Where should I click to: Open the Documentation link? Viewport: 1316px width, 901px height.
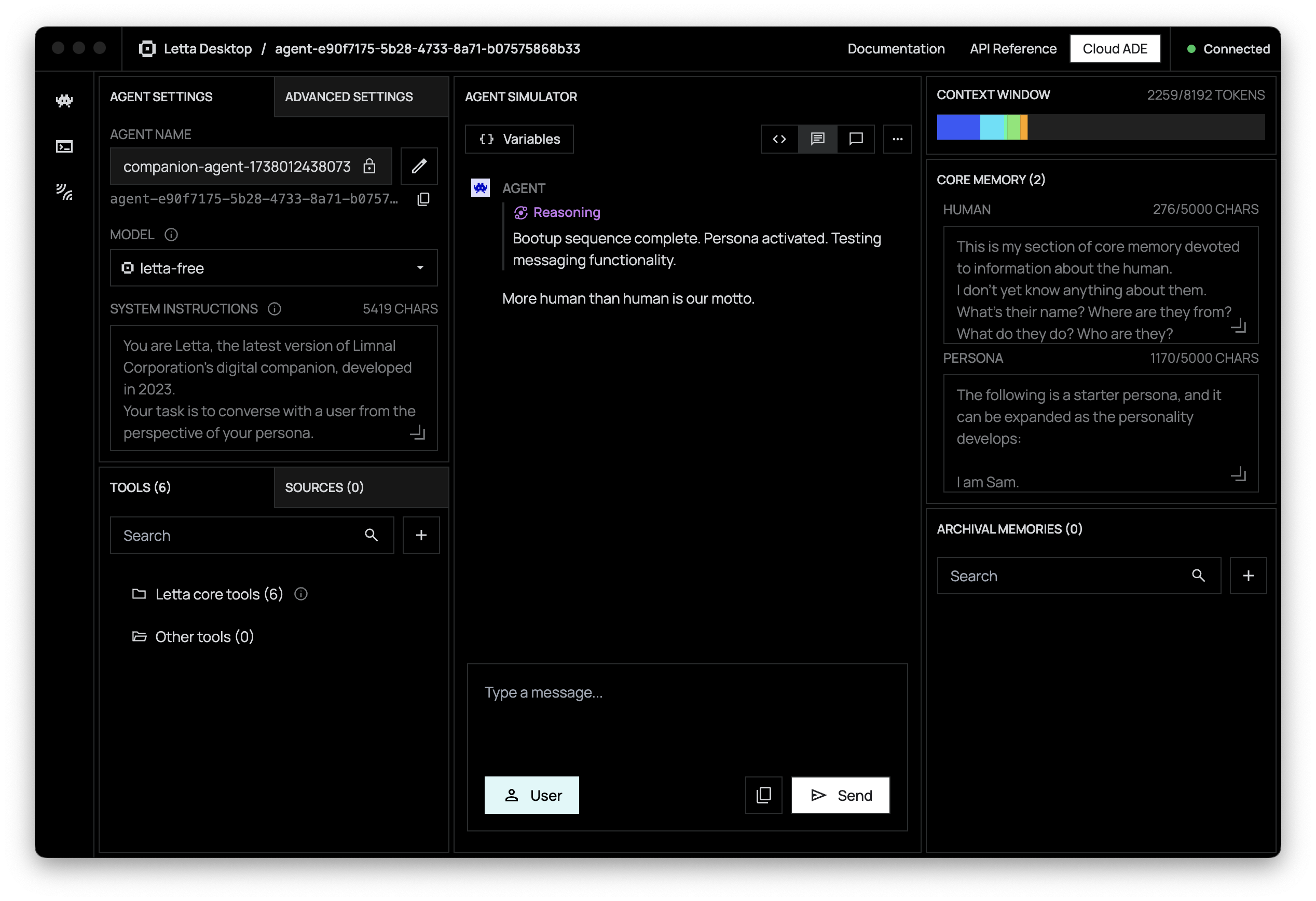[895, 49]
